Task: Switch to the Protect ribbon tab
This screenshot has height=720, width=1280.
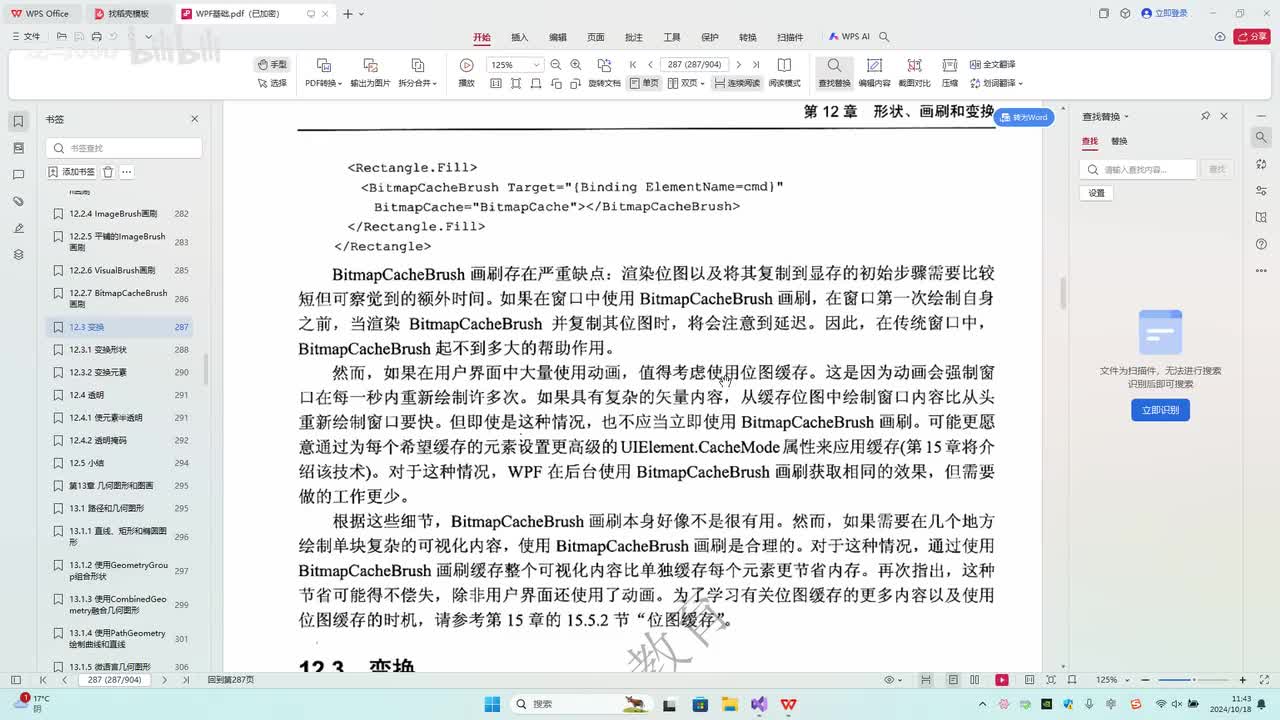Action: [x=710, y=37]
